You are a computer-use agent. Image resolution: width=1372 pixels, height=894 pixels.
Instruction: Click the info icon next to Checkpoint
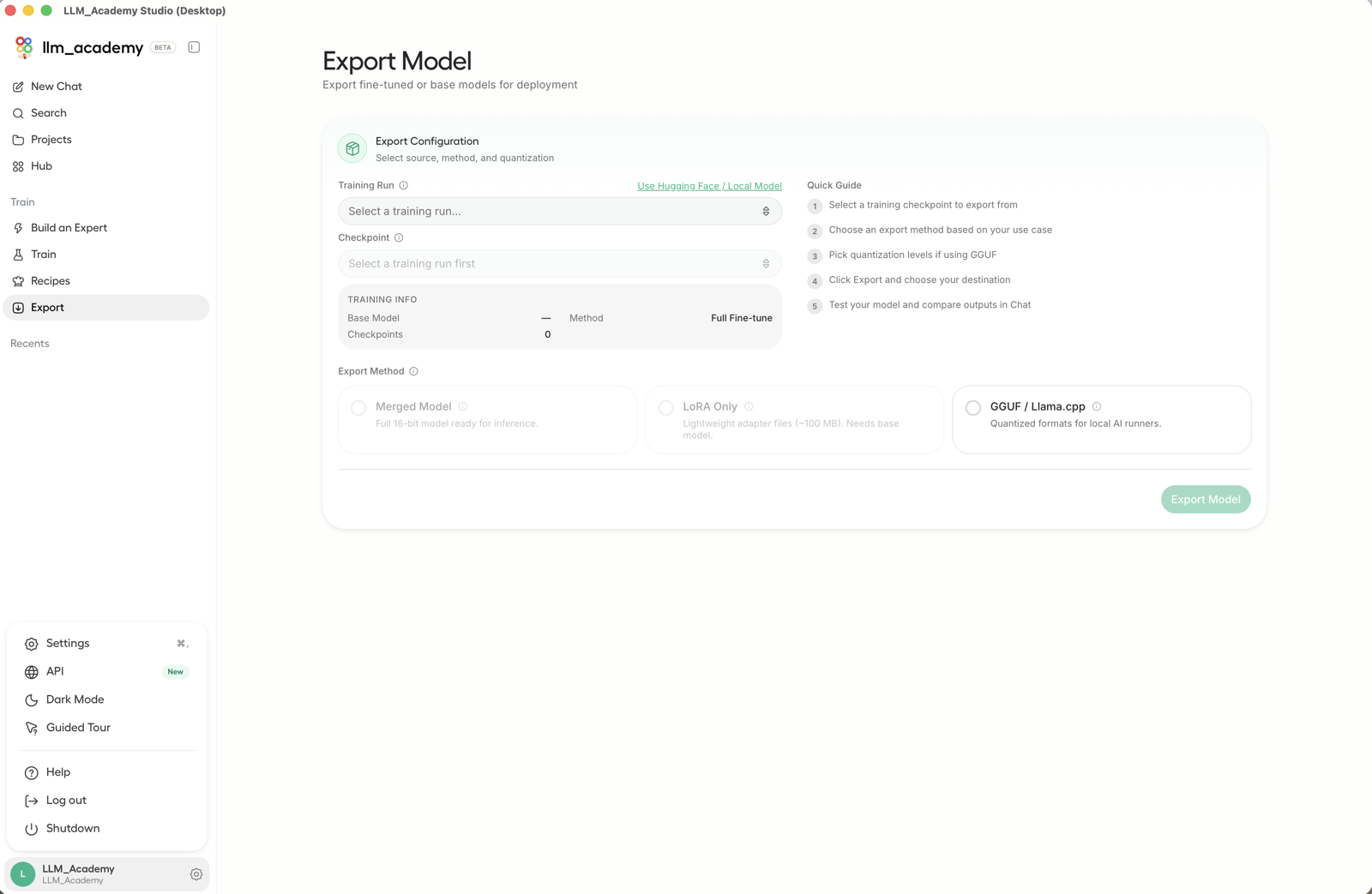[x=399, y=237]
